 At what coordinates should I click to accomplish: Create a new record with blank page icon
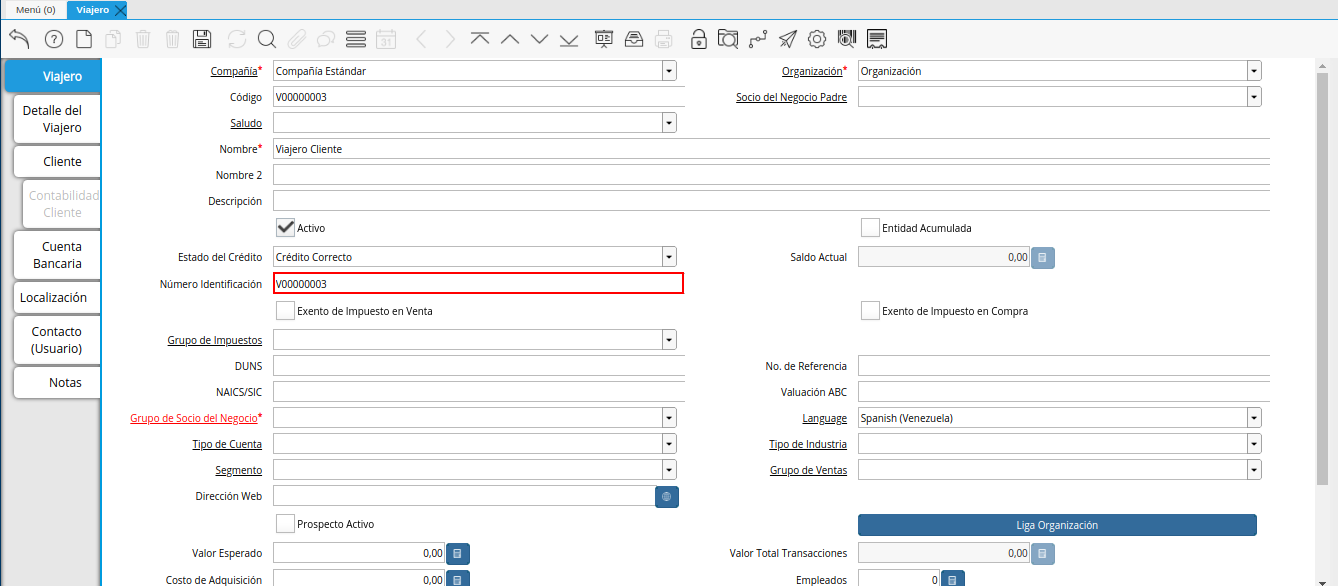(x=84, y=39)
